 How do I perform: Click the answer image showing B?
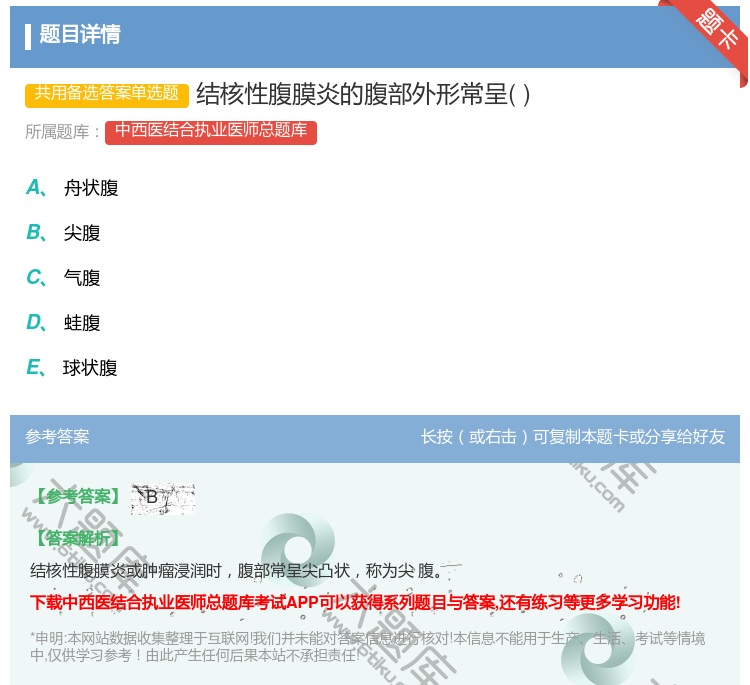click(162, 497)
